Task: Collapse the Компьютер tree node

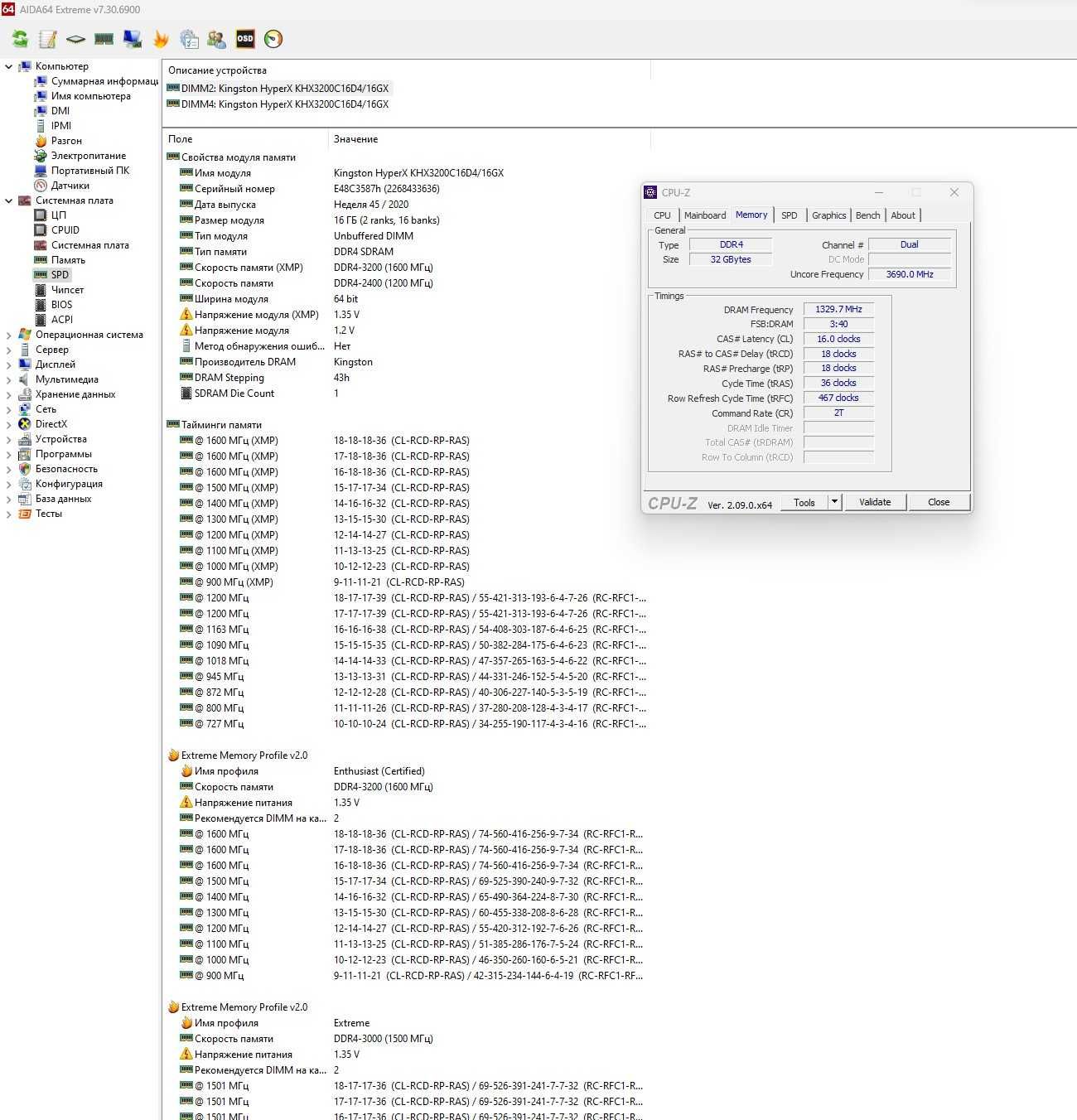Action: click(x=9, y=66)
